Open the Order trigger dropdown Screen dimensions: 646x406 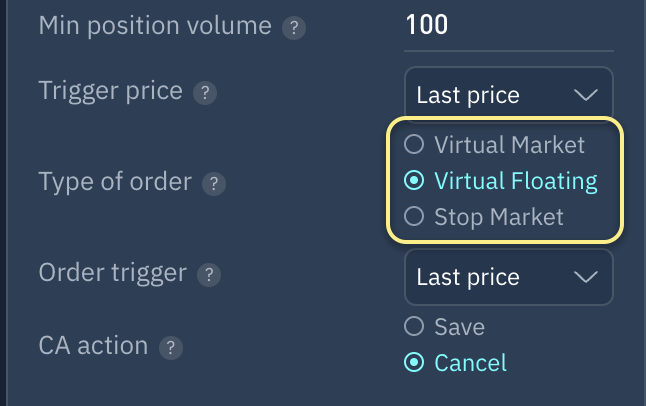coord(508,277)
